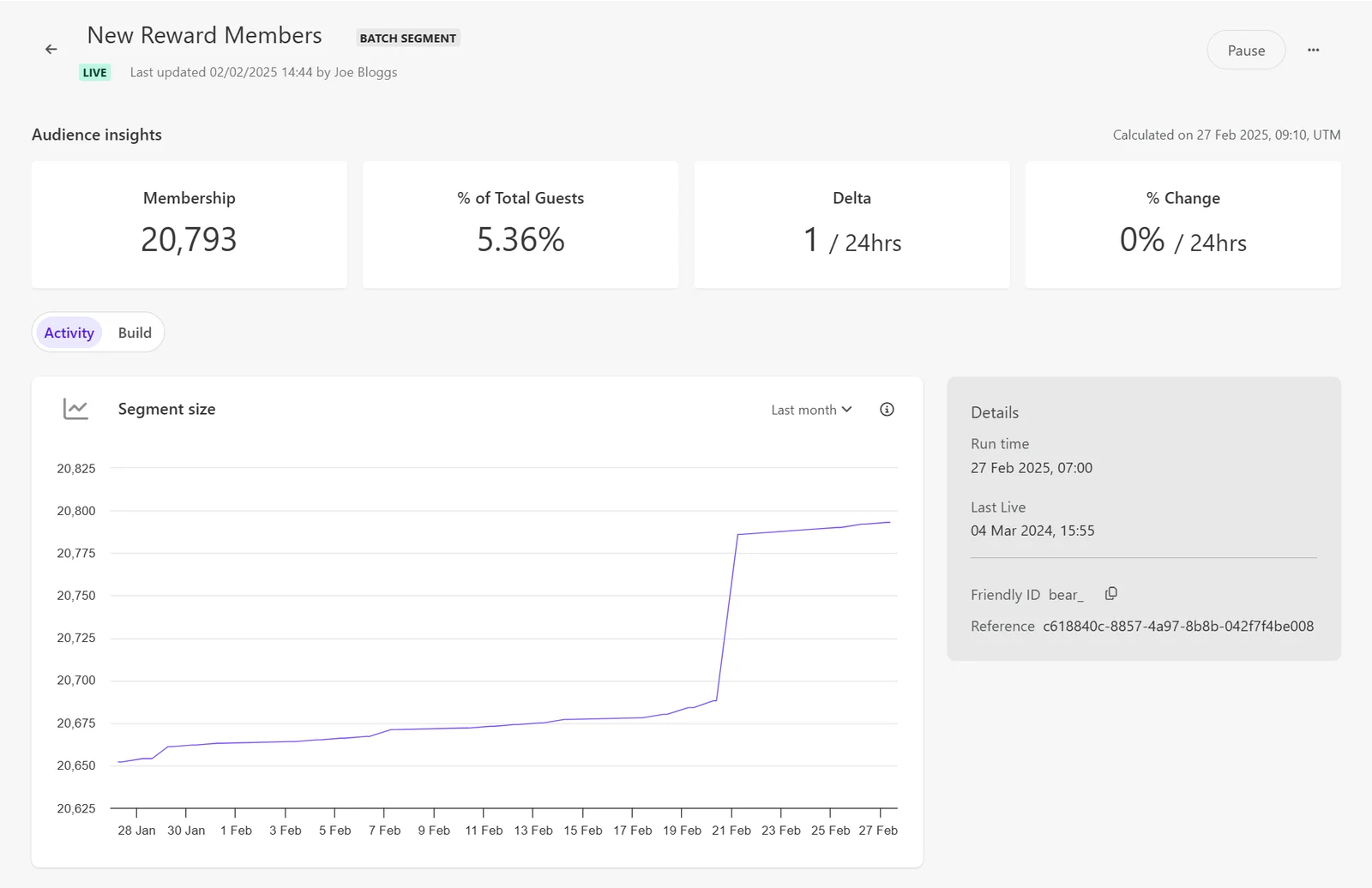The image size is (1372, 888).
Task: Click the 20,800 y-axis label
Action: pyautogui.click(x=76, y=511)
